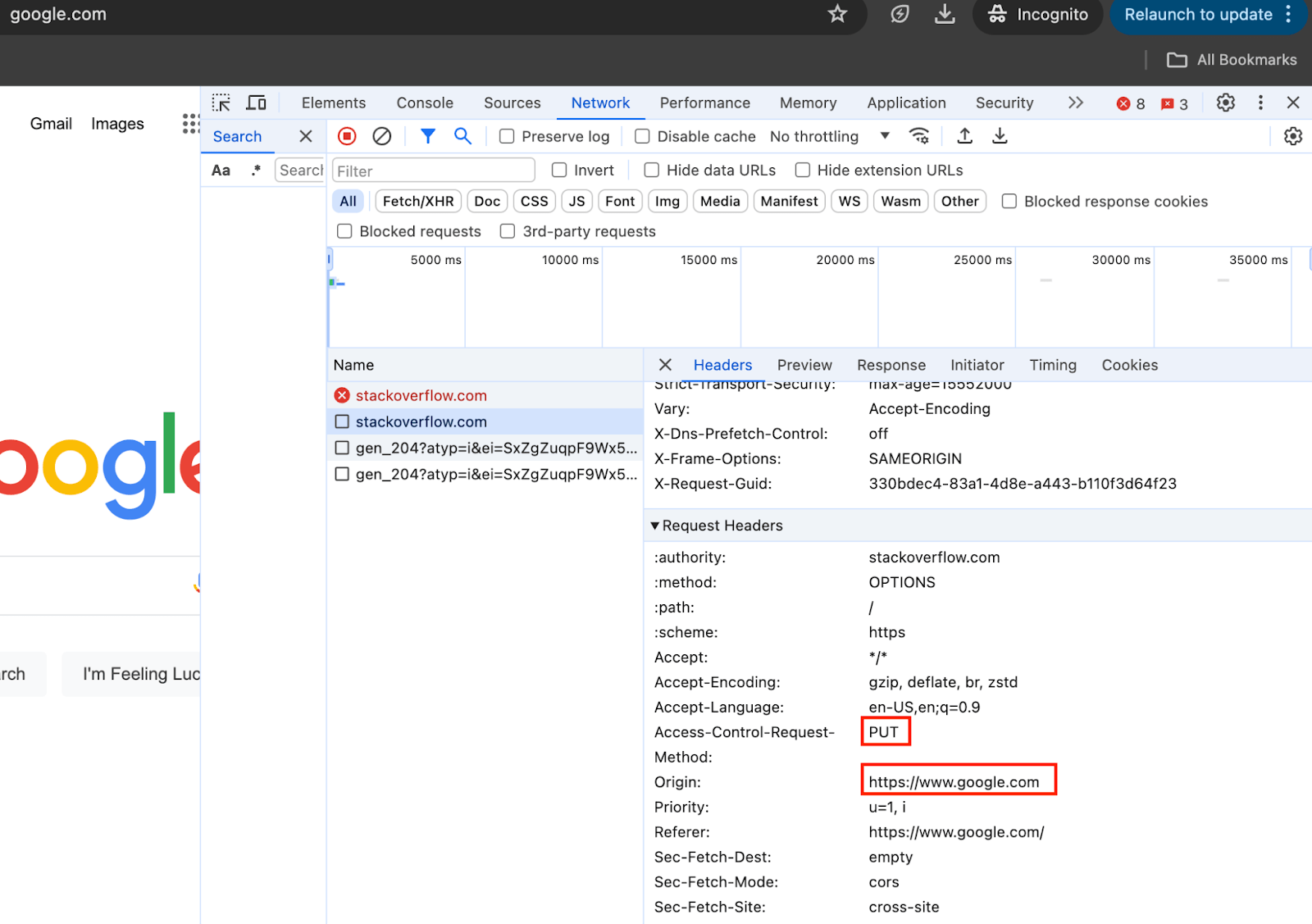Open the network filter bar
Screen dimensions: 1312x924
pos(428,136)
